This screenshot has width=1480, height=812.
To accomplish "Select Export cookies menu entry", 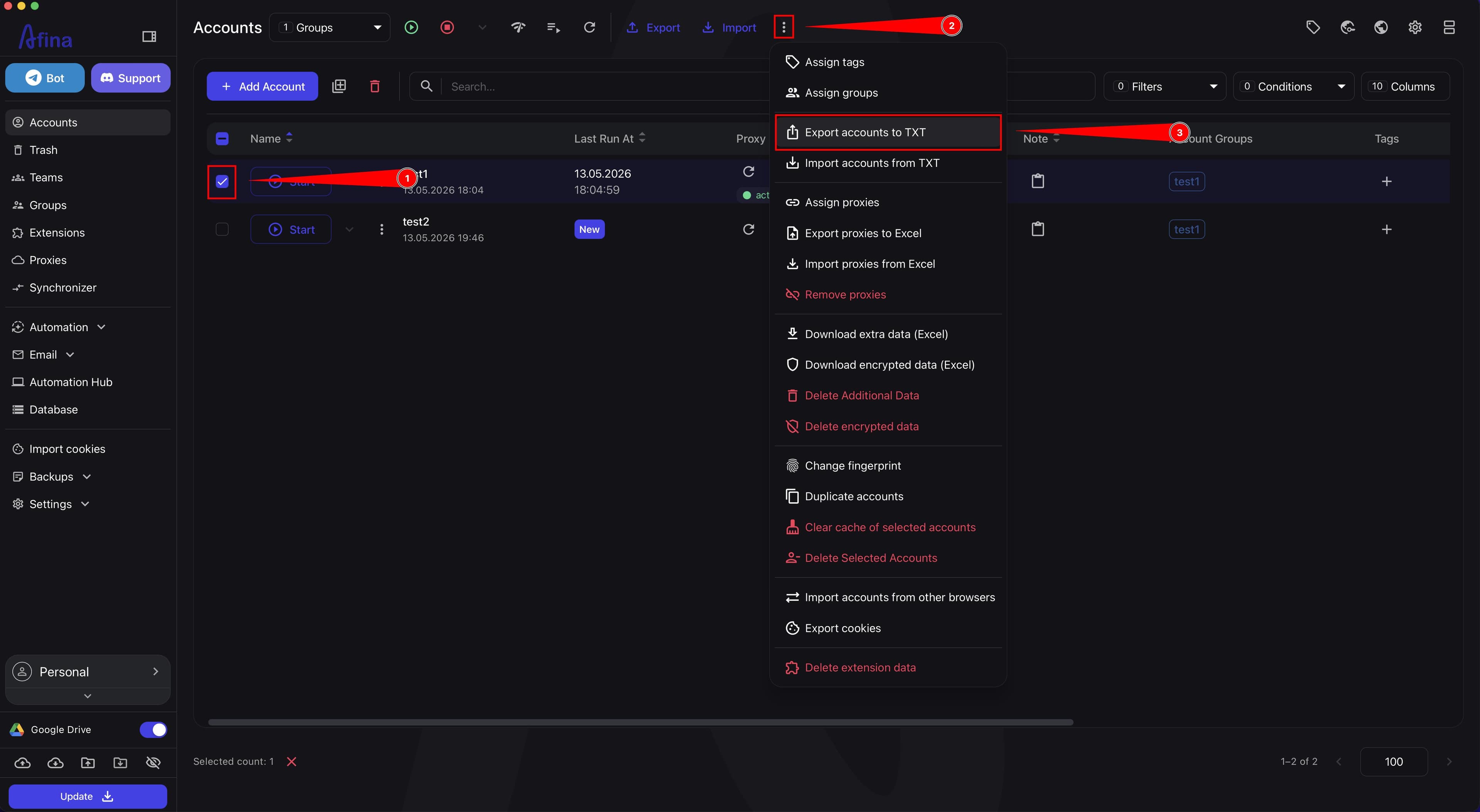I will click(x=888, y=628).
